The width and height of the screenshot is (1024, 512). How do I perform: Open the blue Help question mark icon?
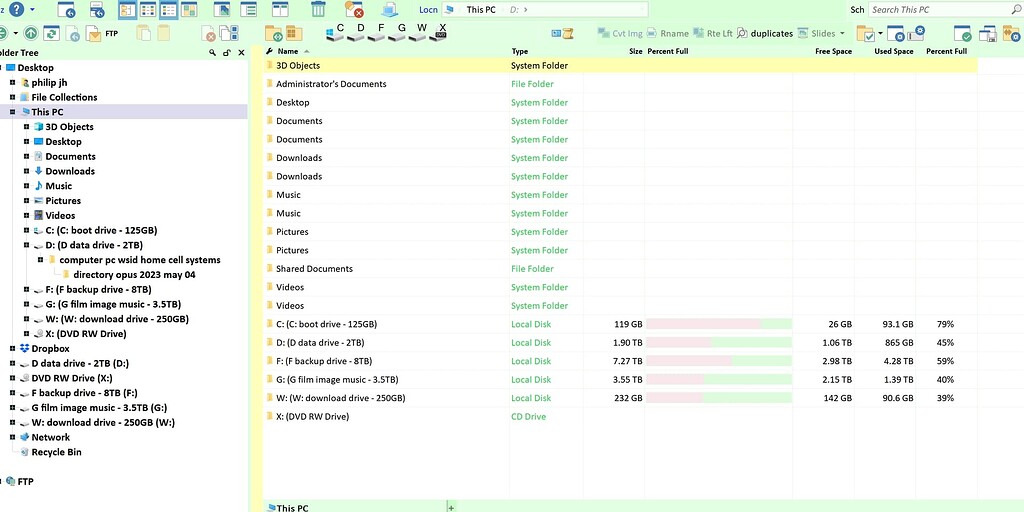[16, 9]
